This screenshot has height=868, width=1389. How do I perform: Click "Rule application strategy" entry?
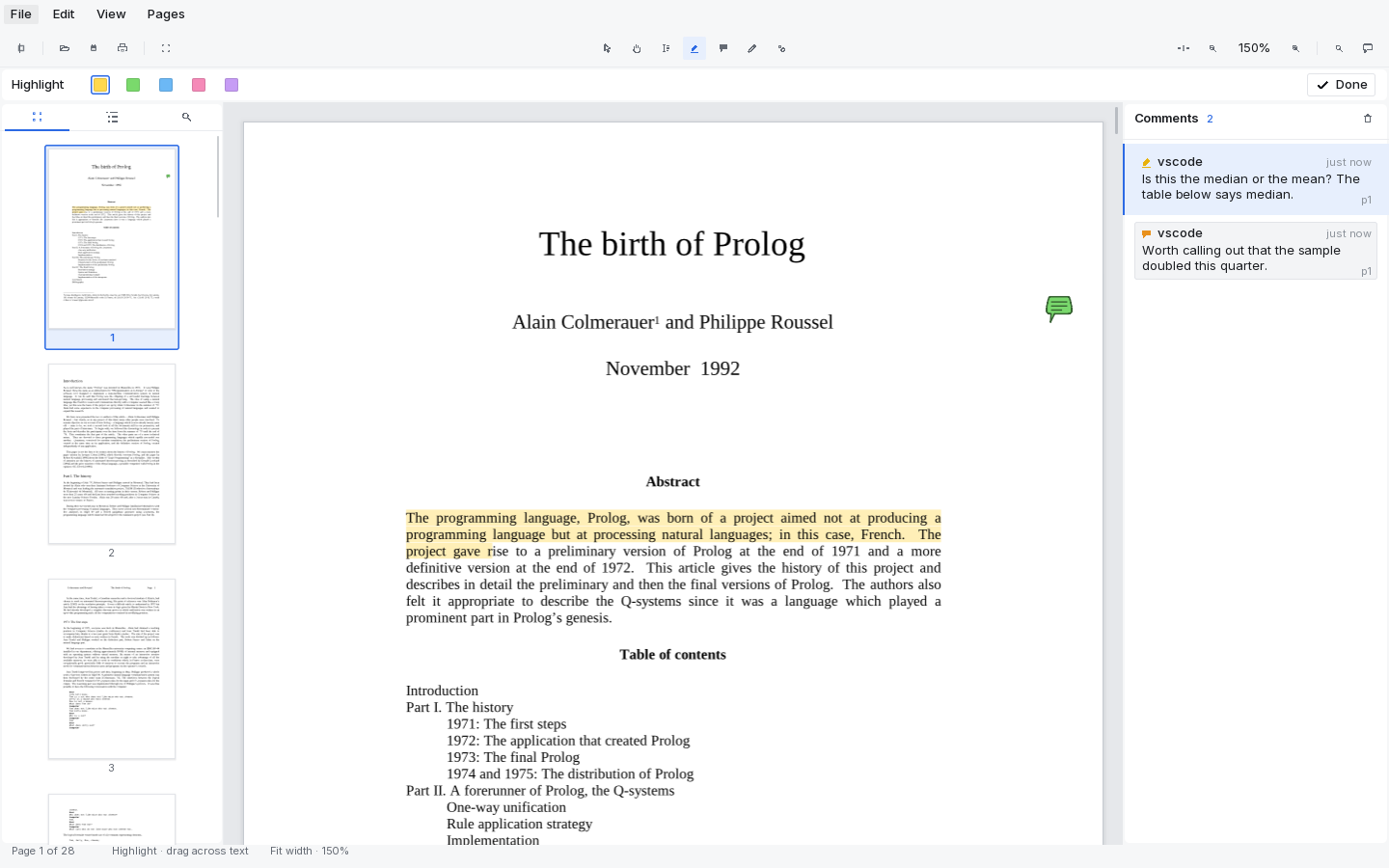coord(519,824)
